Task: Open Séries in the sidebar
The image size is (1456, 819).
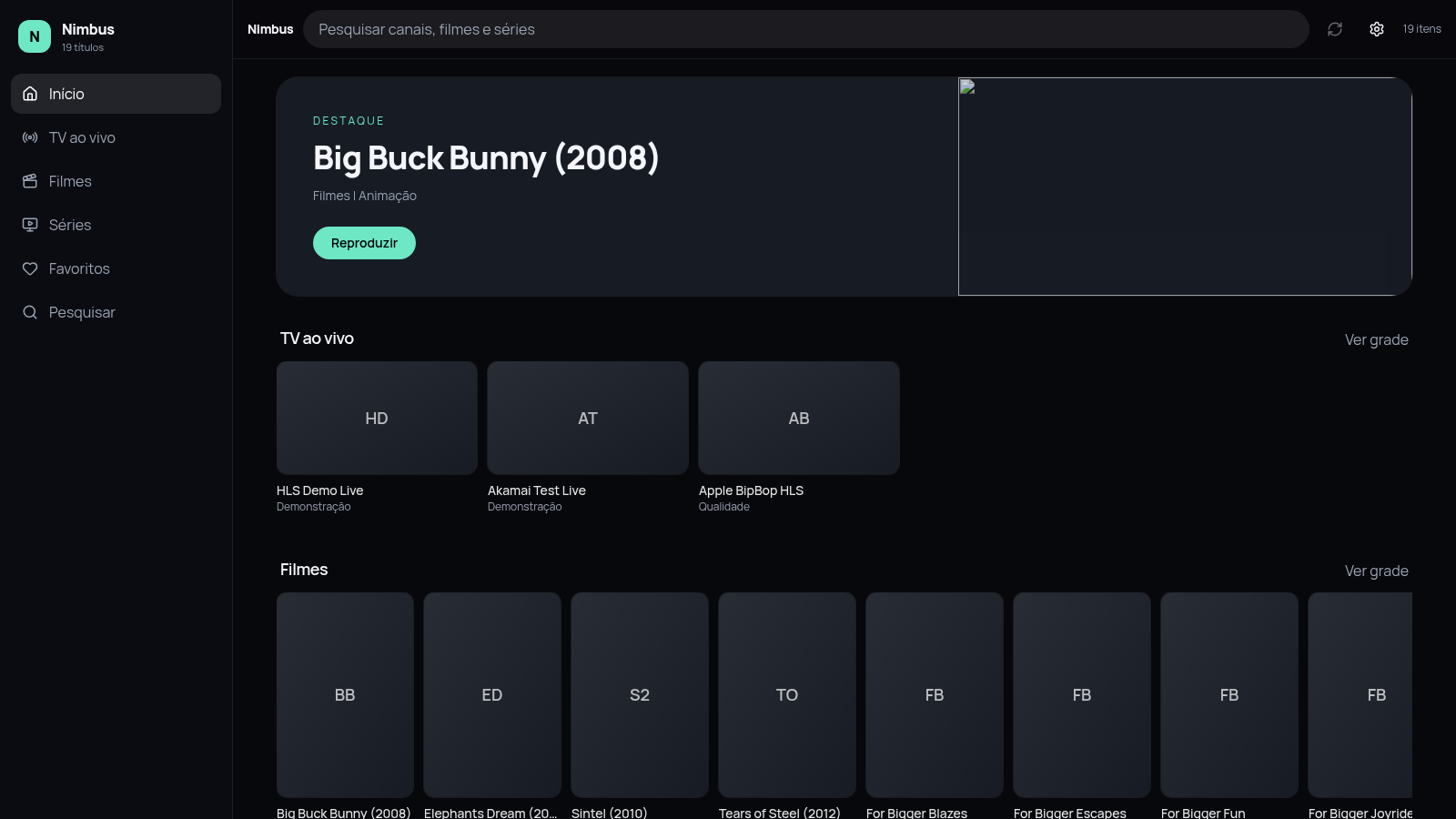Action: coord(116,225)
